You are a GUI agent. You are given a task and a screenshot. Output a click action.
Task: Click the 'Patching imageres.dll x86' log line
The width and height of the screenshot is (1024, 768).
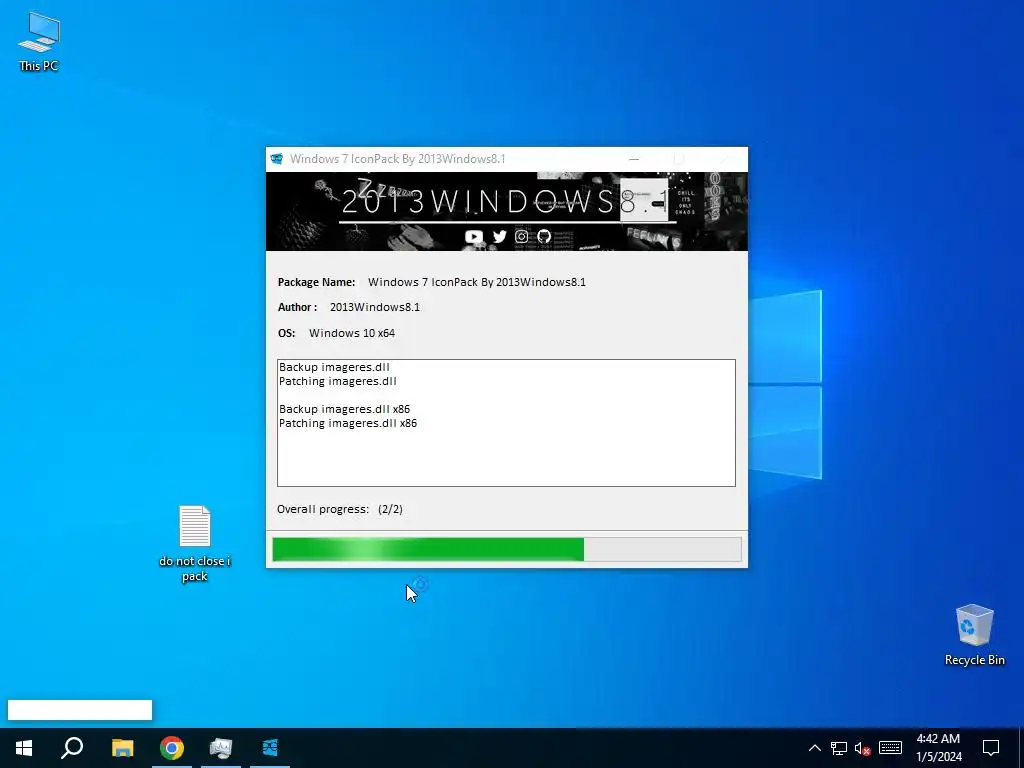point(347,423)
